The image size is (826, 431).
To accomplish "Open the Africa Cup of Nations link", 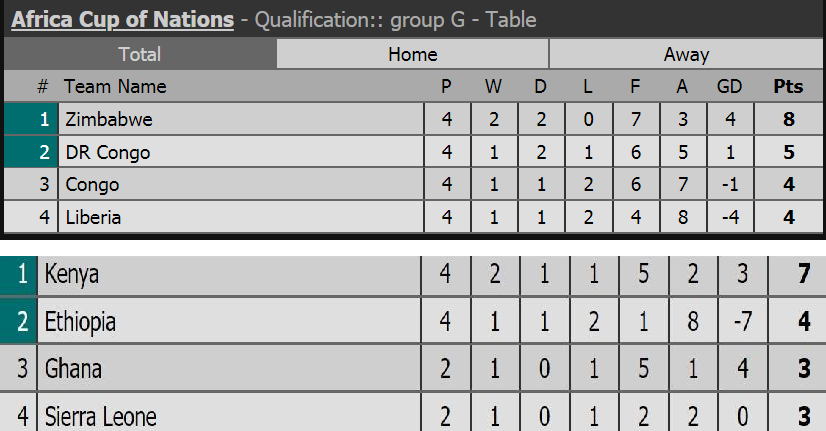I will tap(122, 20).
